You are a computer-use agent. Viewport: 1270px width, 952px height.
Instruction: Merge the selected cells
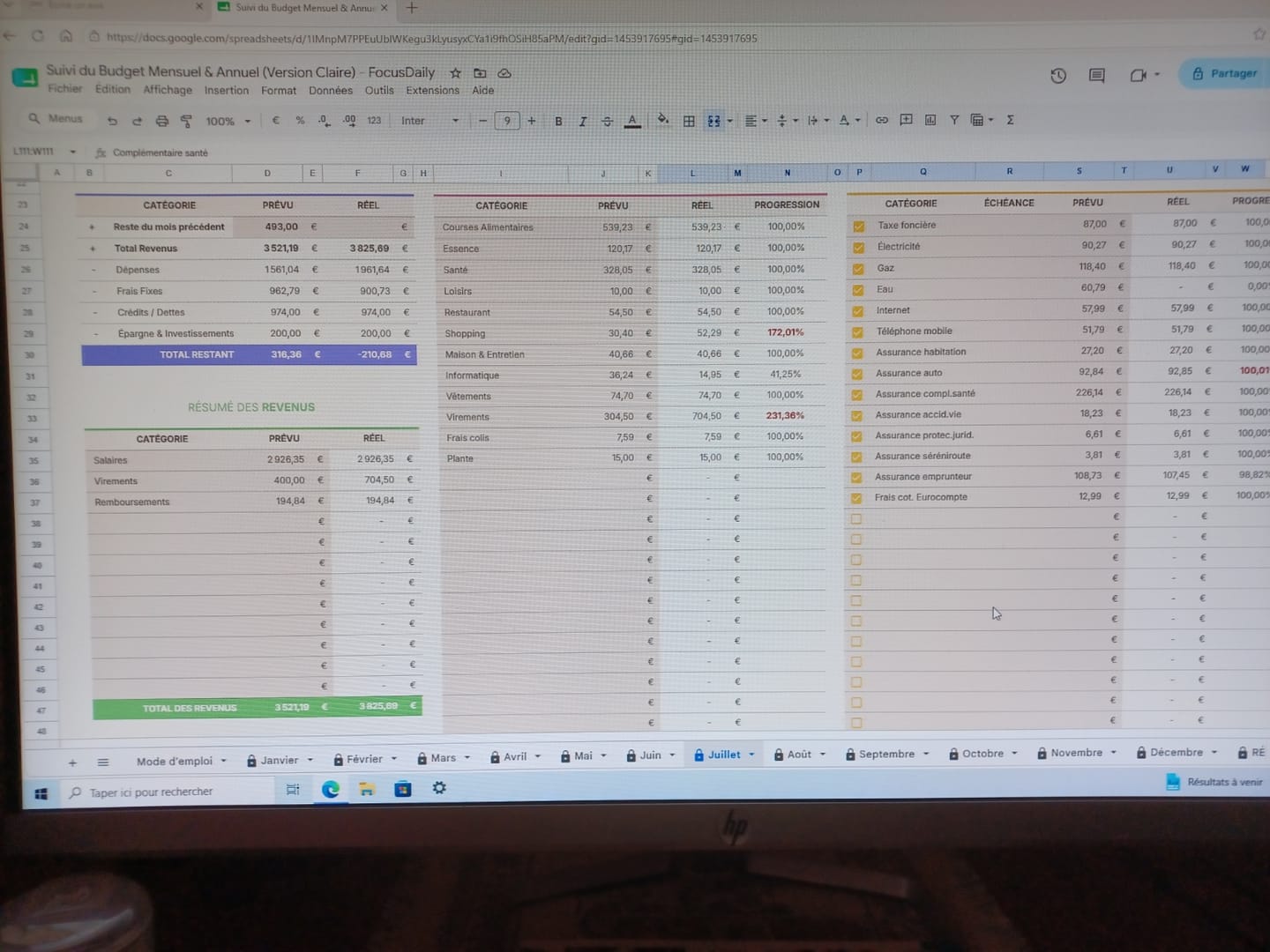click(713, 121)
